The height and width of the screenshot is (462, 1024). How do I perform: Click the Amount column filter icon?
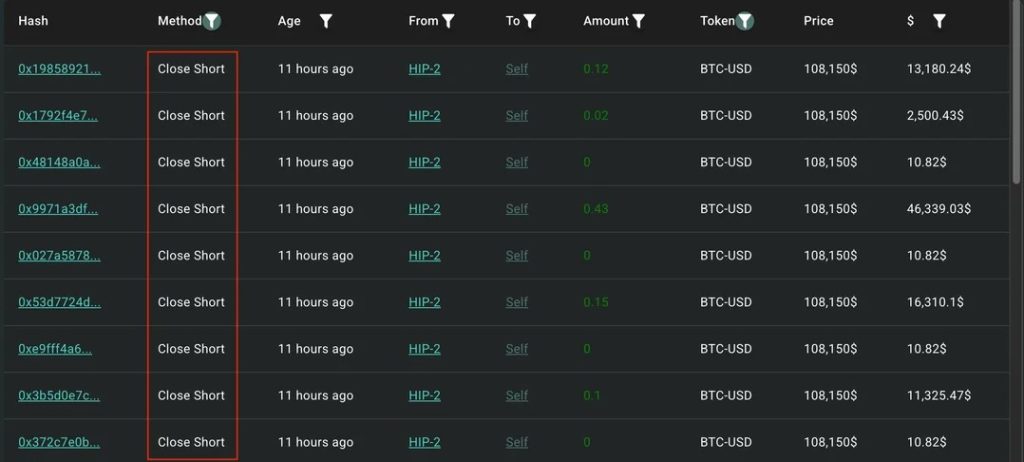[639, 21]
